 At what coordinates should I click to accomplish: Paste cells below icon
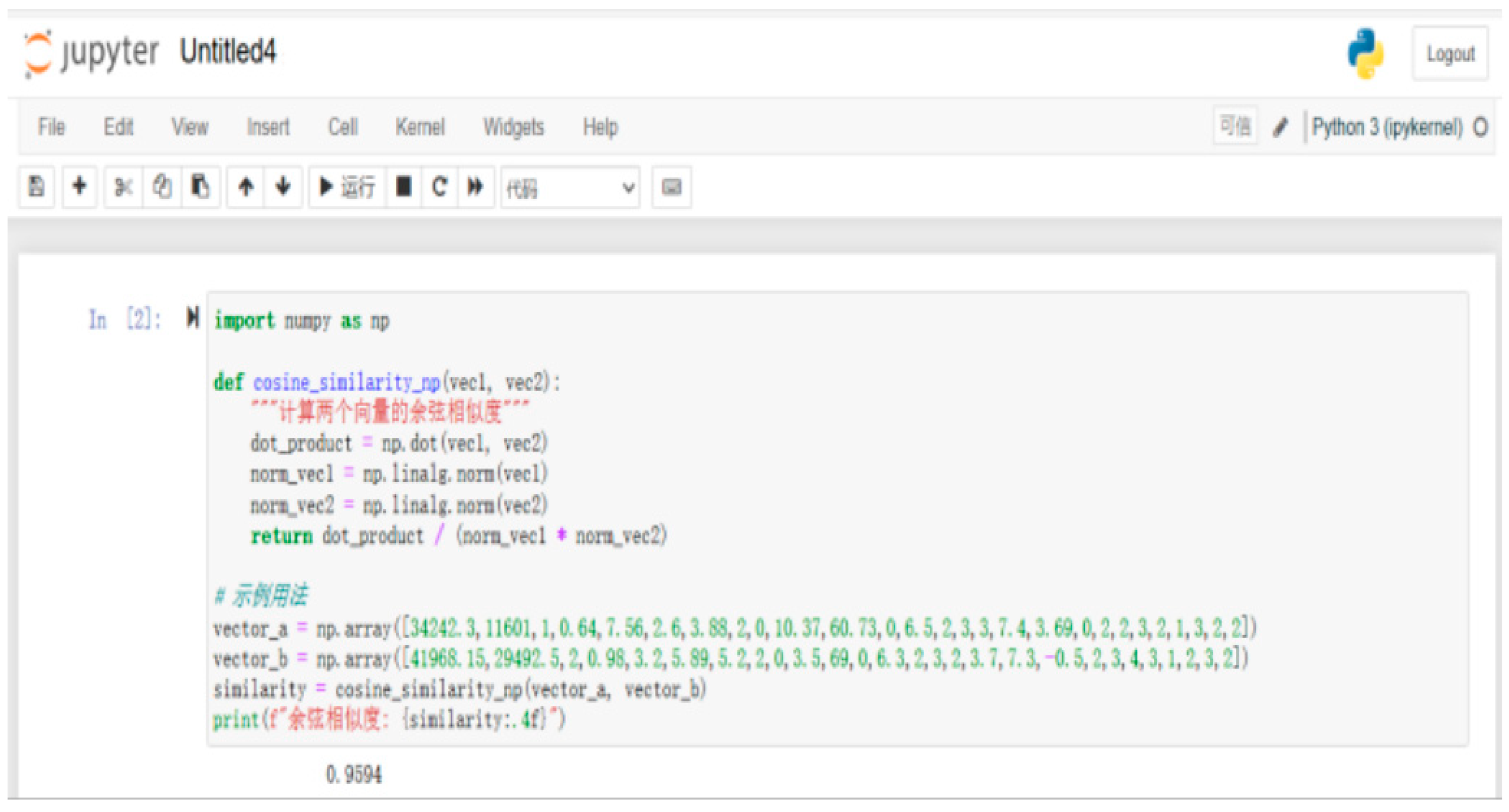pos(201,188)
